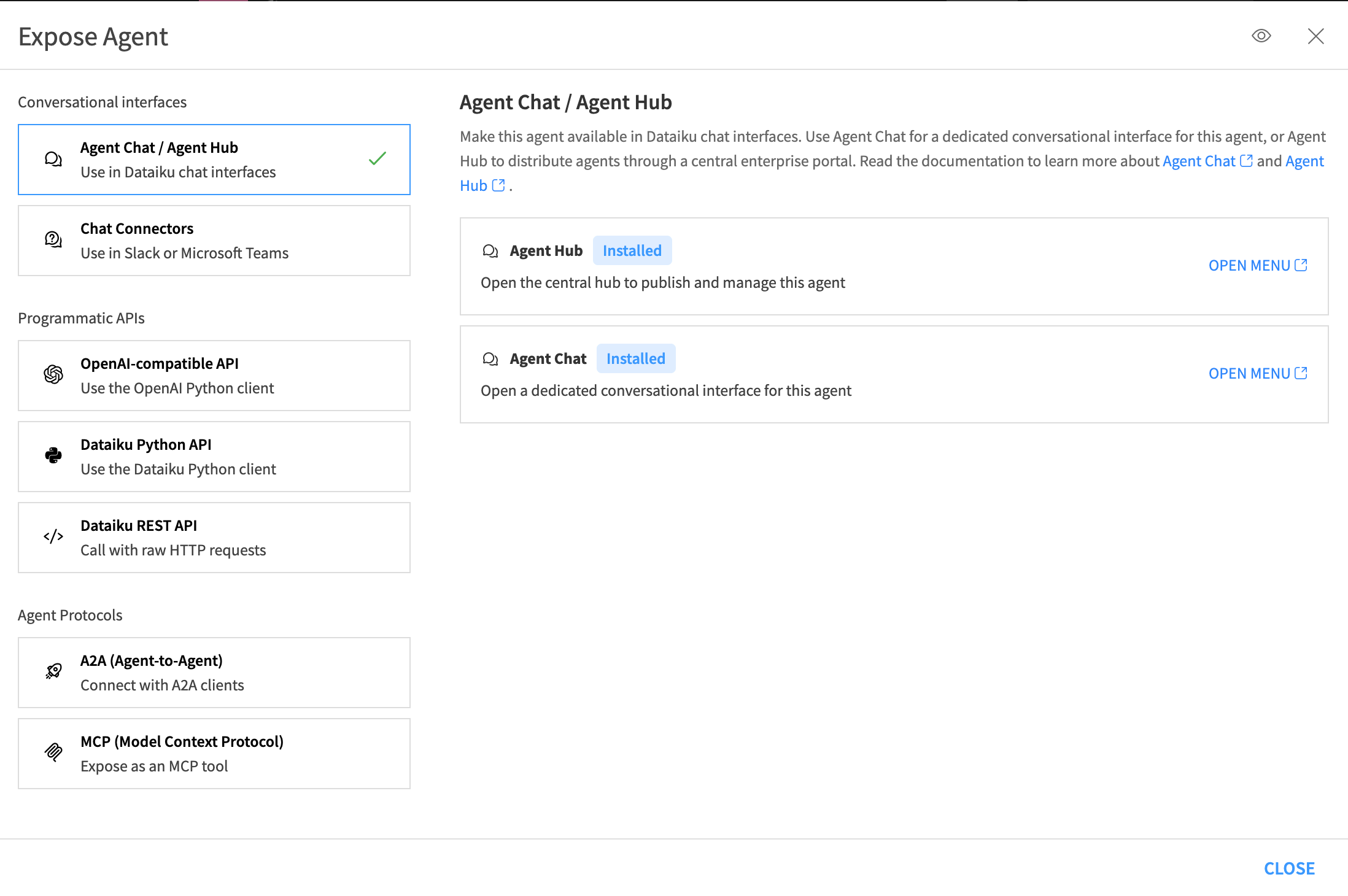Click the Python logo icon

[x=53, y=455]
